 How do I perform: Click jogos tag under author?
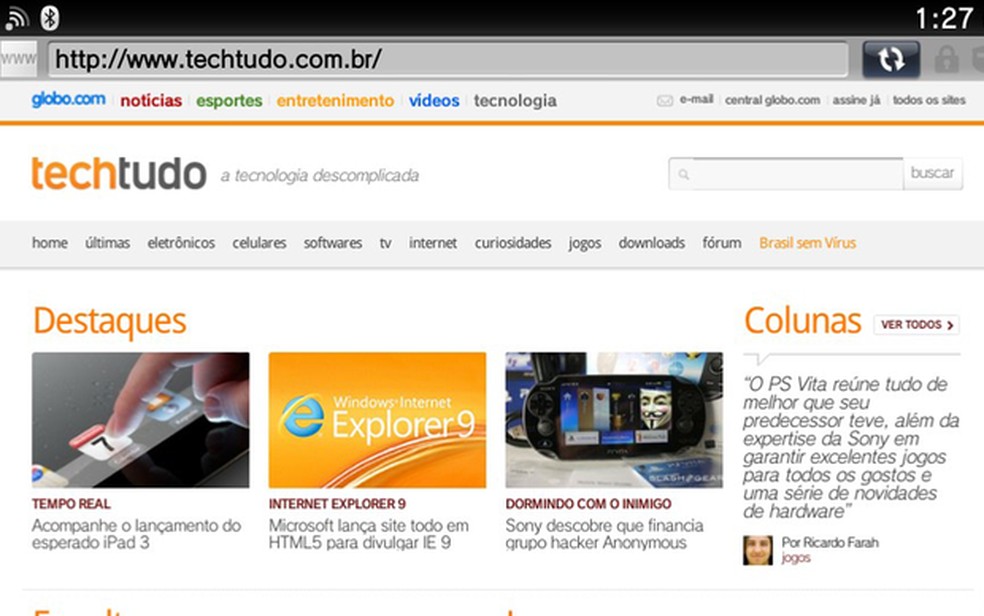click(x=796, y=558)
